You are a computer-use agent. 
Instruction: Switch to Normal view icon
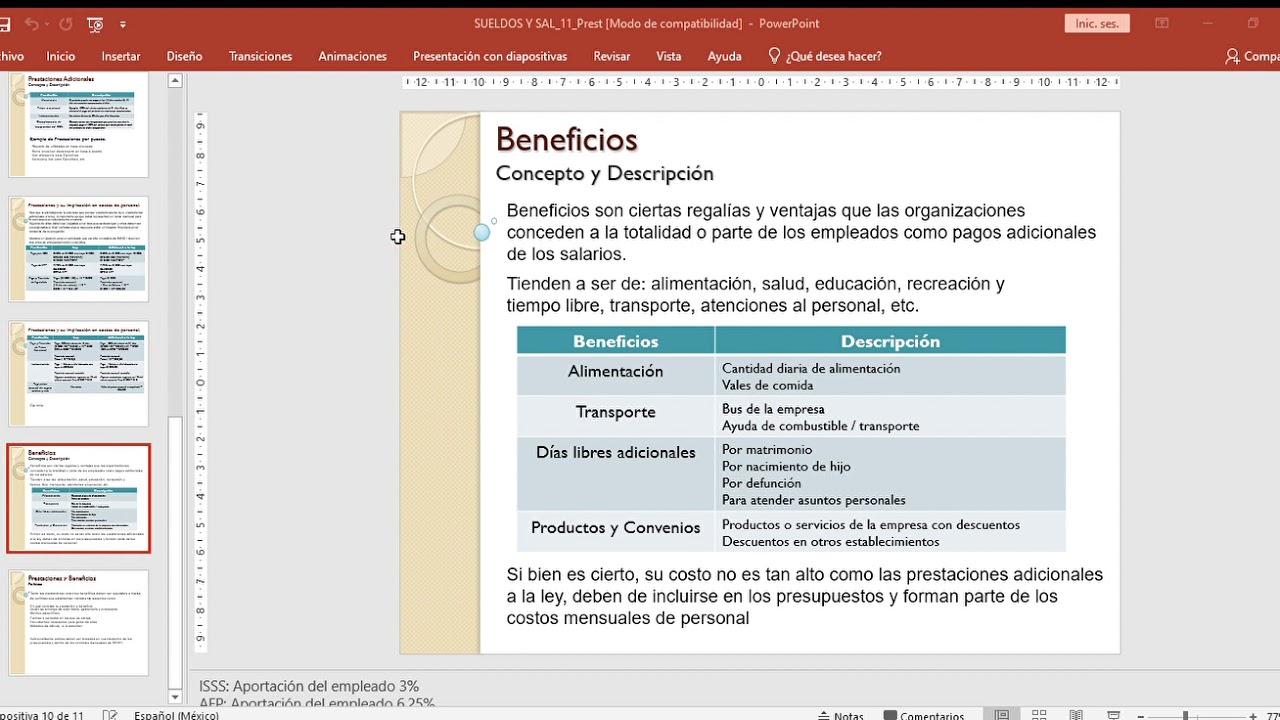point(1001,716)
